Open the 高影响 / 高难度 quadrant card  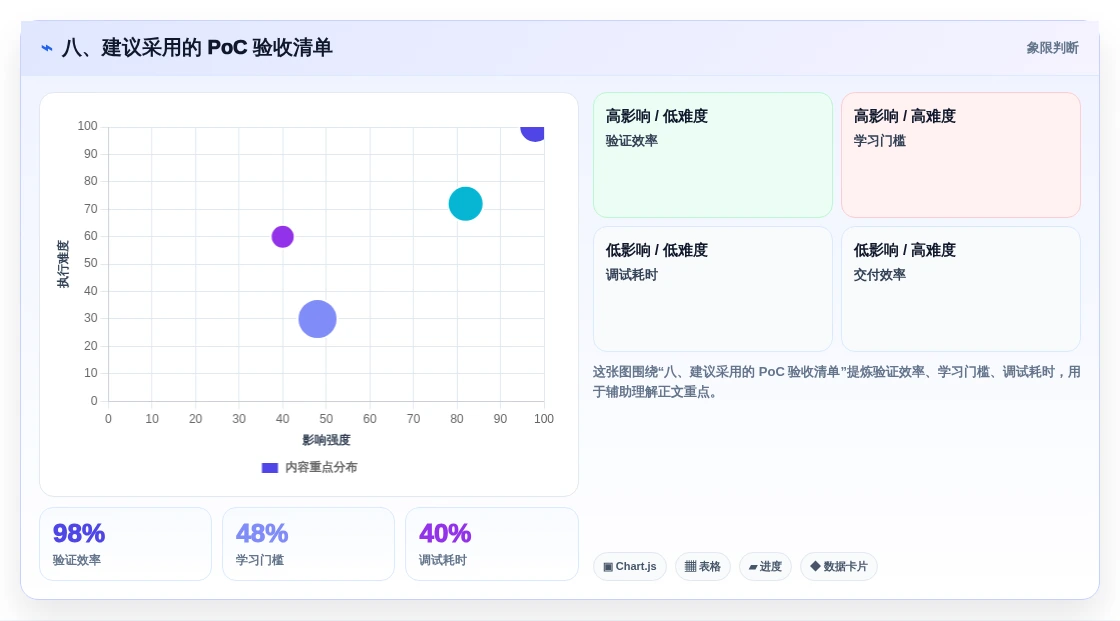pyautogui.click(x=961, y=155)
